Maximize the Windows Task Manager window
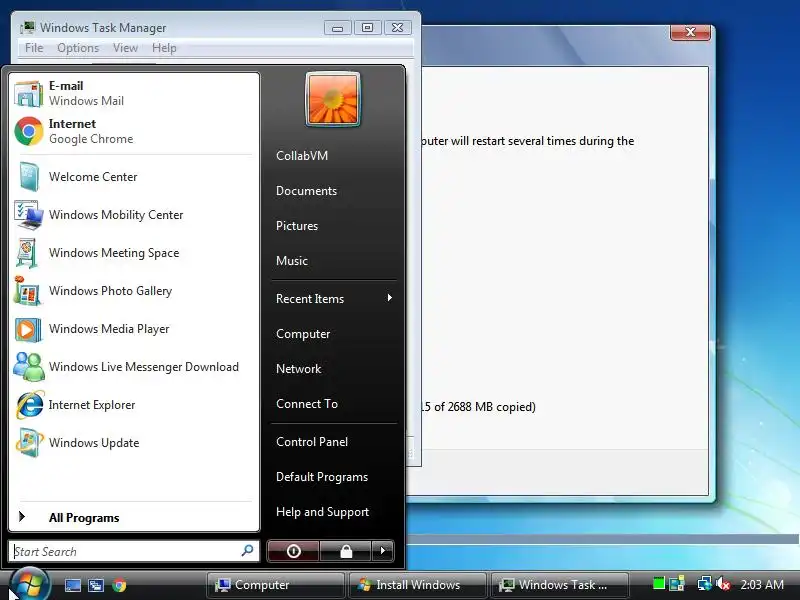The height and width of the screenshot is (600, 800). (367, 28)
